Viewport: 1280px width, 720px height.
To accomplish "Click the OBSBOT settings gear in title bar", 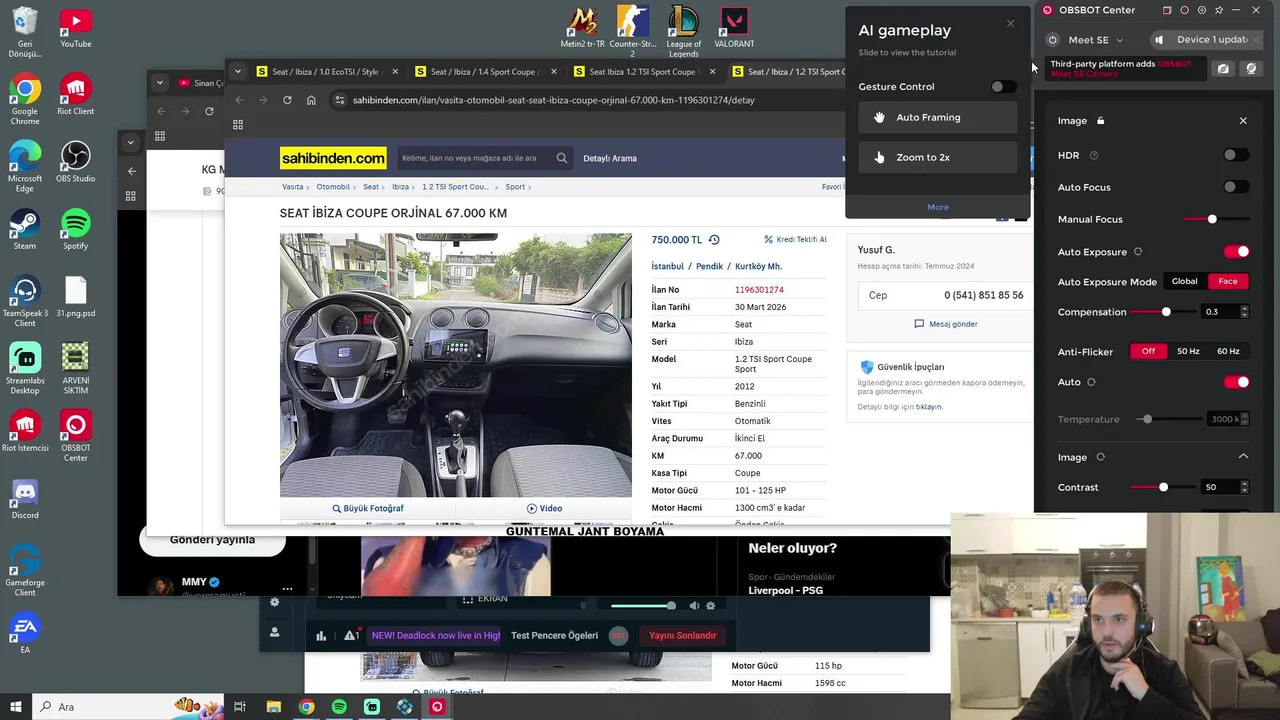I will [x=1202, y=10].
